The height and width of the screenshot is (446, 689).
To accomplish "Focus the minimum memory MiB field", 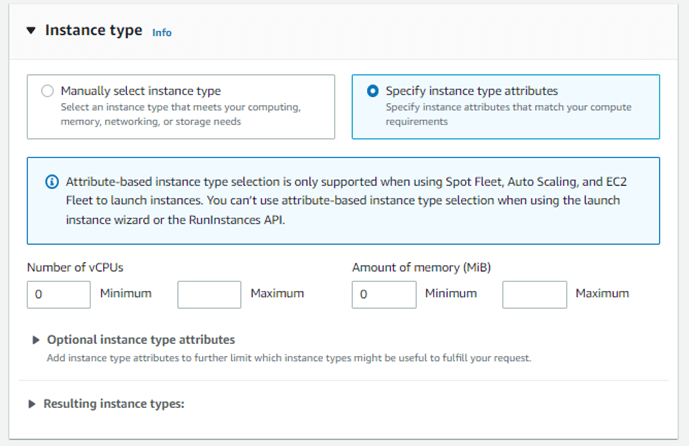I will (x=384, y=294).
